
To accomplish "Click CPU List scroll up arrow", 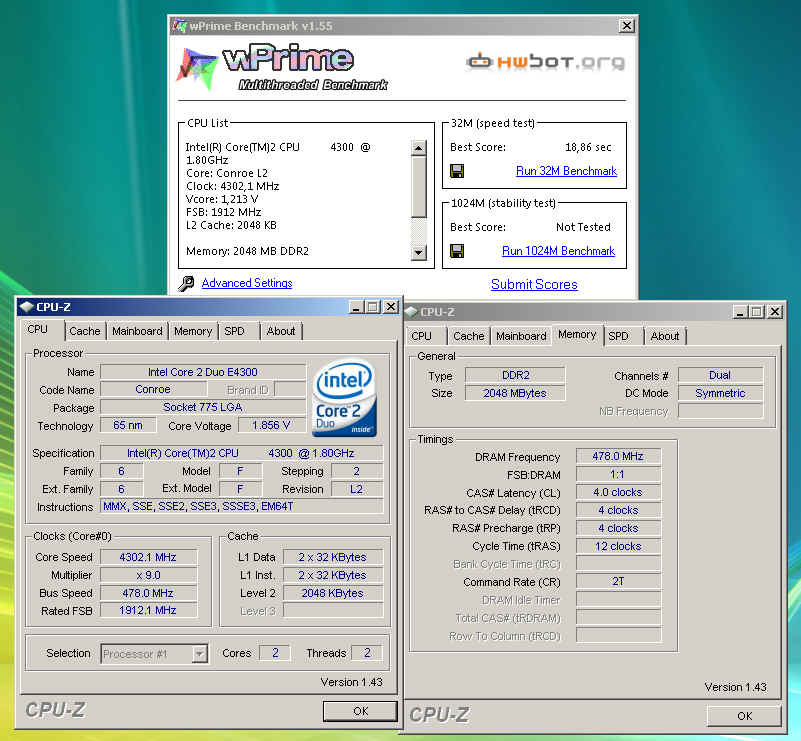I will click(418, 148).
